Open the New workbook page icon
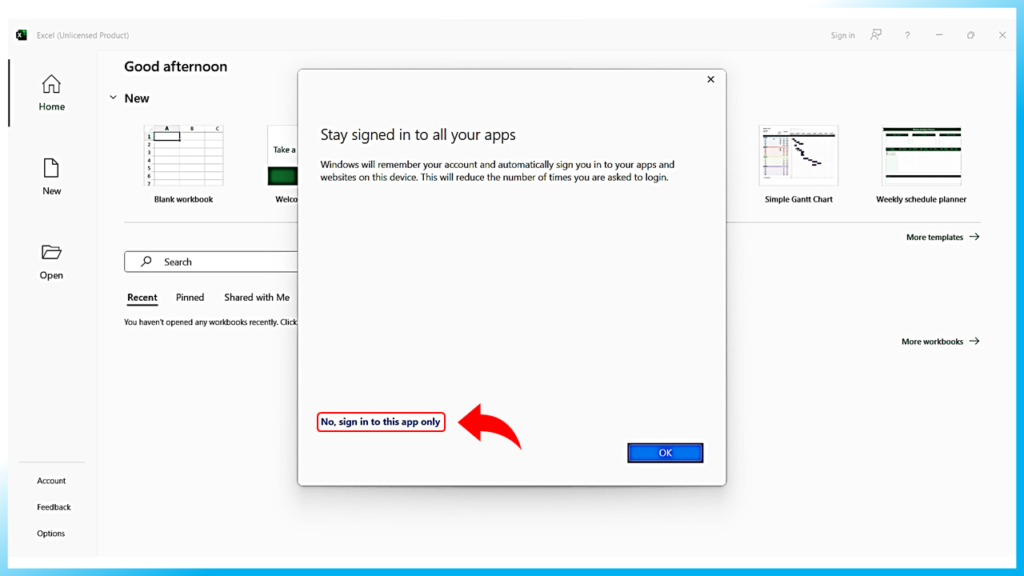 [x=51, y=168]
